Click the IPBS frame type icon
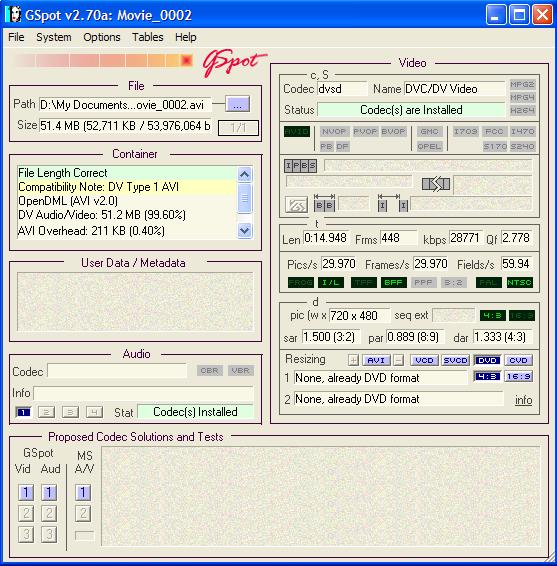 (300, 166)
